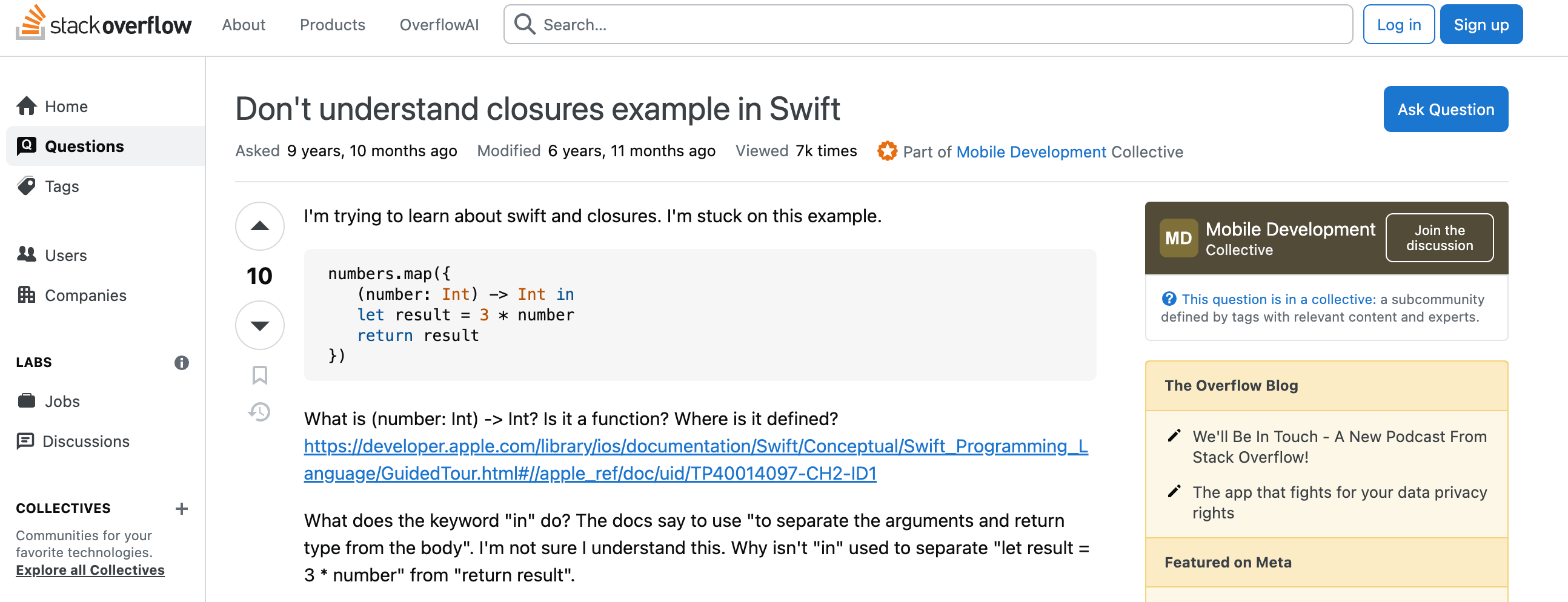This screenshot has width=1568, height=602.
Task: Click the pencil icon beside data privacy post
Action: tap(1174, 491)
